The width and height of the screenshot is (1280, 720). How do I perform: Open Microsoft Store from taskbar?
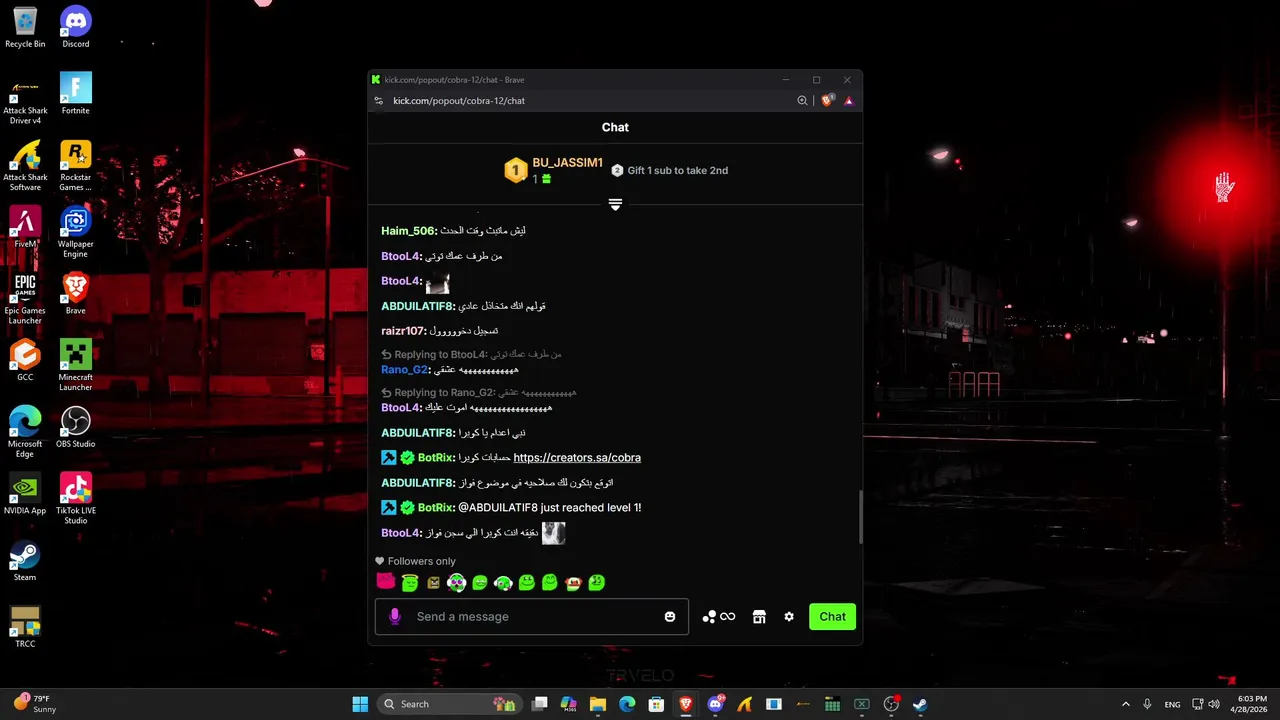point(656,704)
